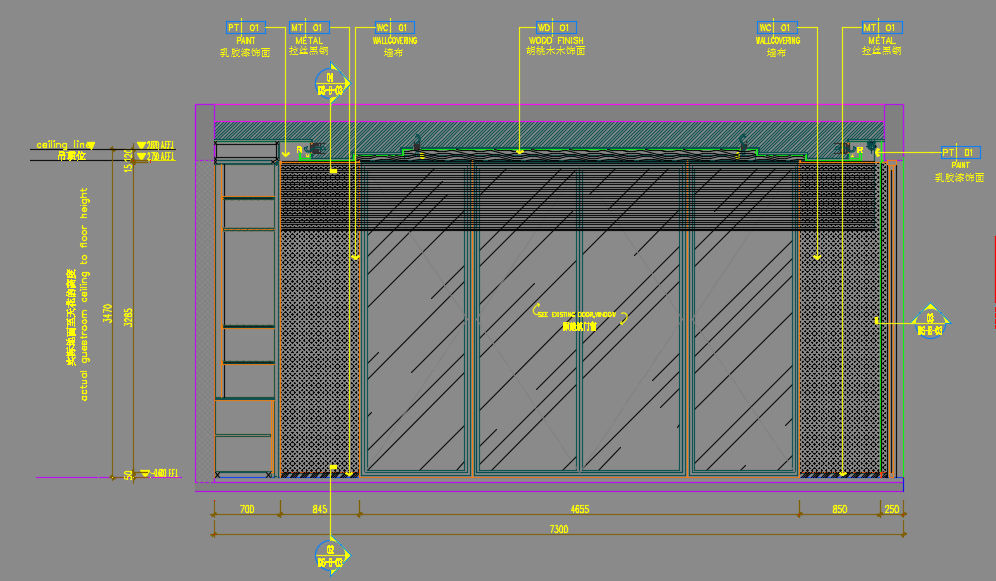This screenshot has width=996, height=581.
Task: Click the 4655 dimension text
Action: click(580, 510)
